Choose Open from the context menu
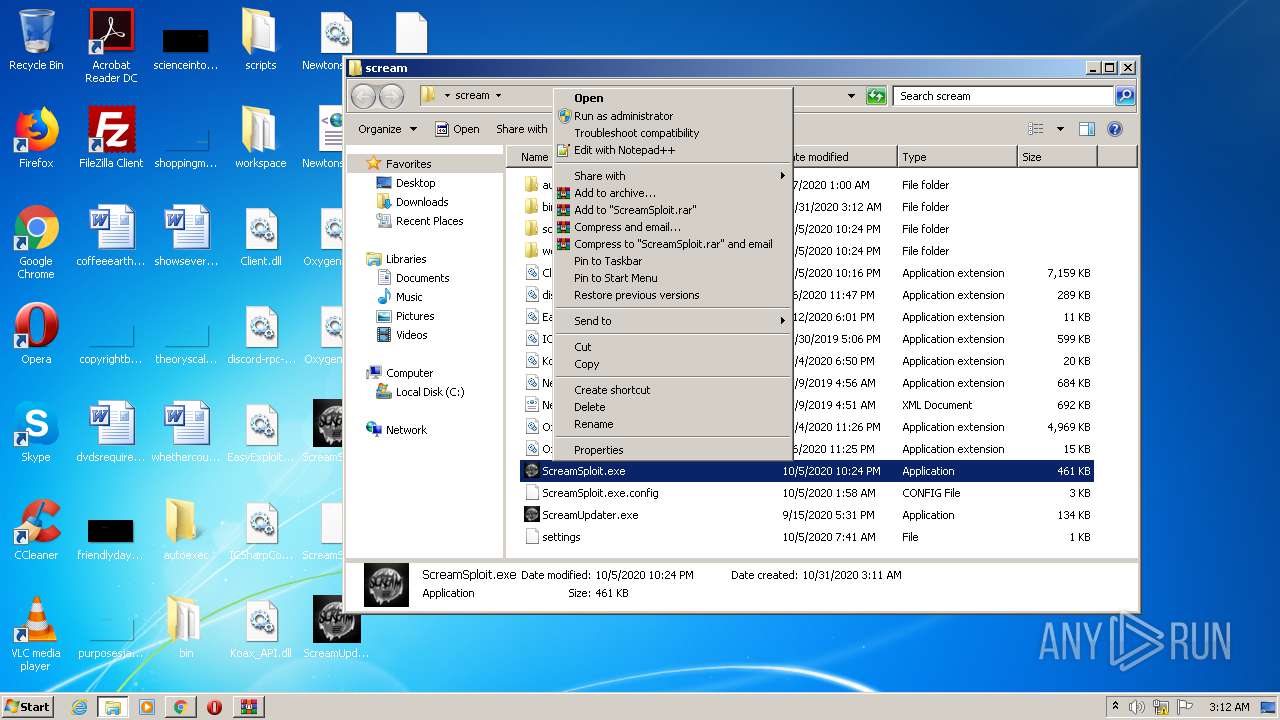The image size is (1280, 720). (673, 98)
